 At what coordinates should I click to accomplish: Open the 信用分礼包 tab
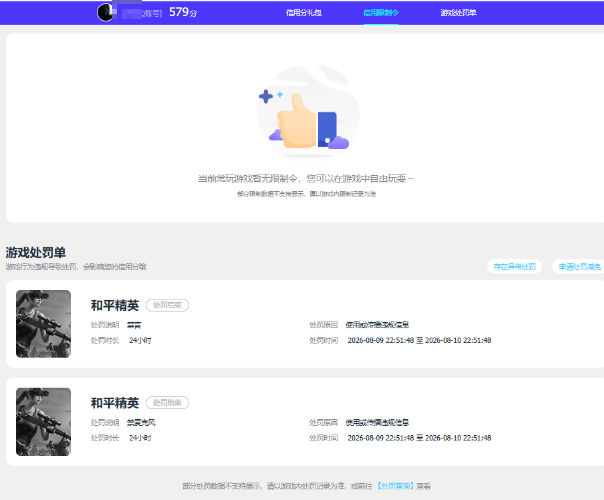(x=304, y=13)
